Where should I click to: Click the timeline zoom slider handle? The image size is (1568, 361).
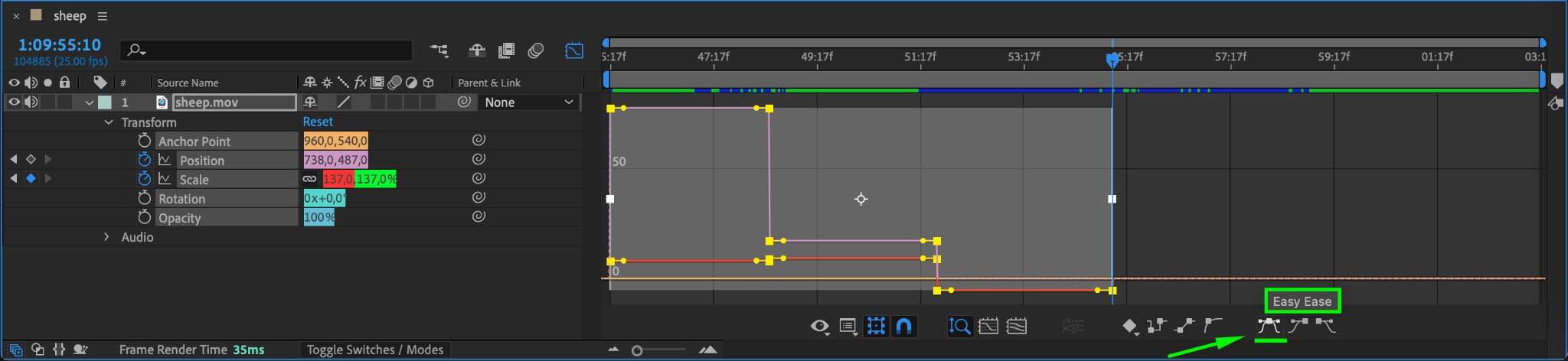tap(637, 350)
